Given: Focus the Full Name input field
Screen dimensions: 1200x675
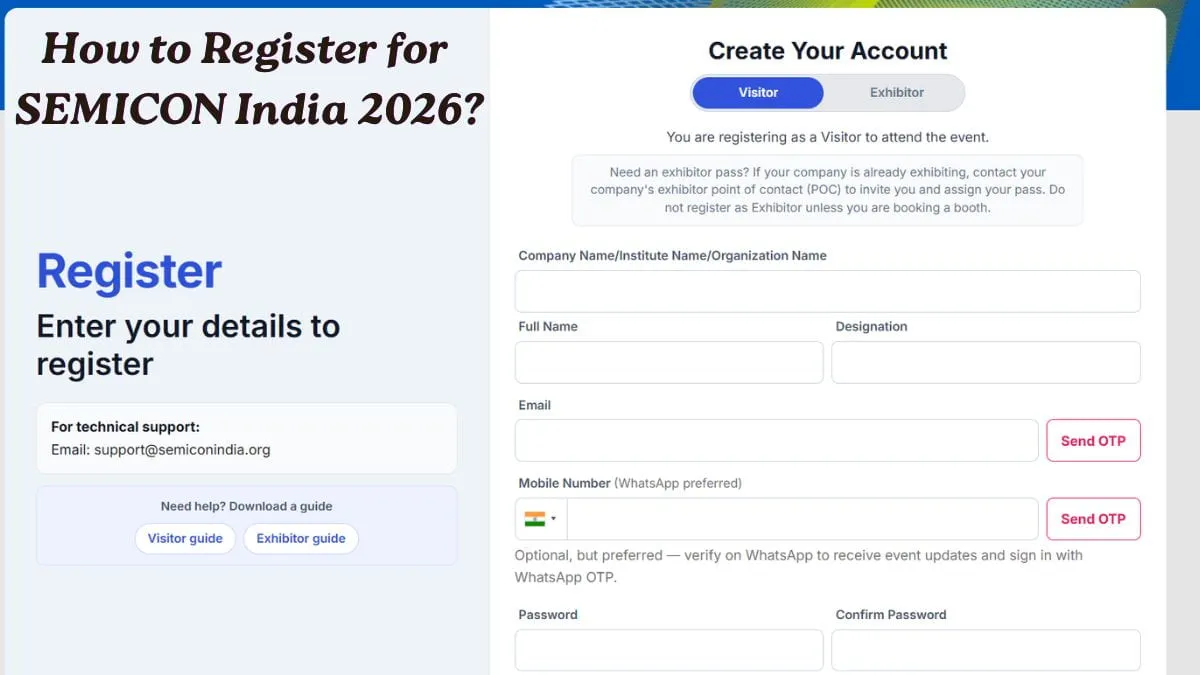Looking at the screenshot, I should 669,362.
